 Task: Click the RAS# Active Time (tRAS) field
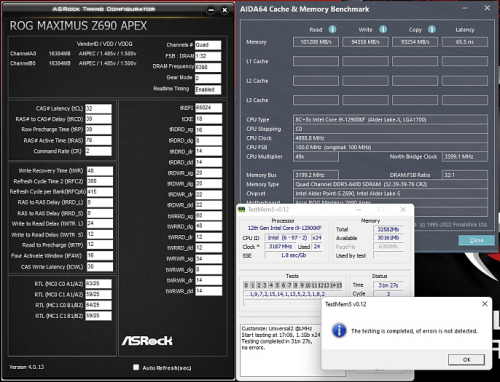pos(98,140)
